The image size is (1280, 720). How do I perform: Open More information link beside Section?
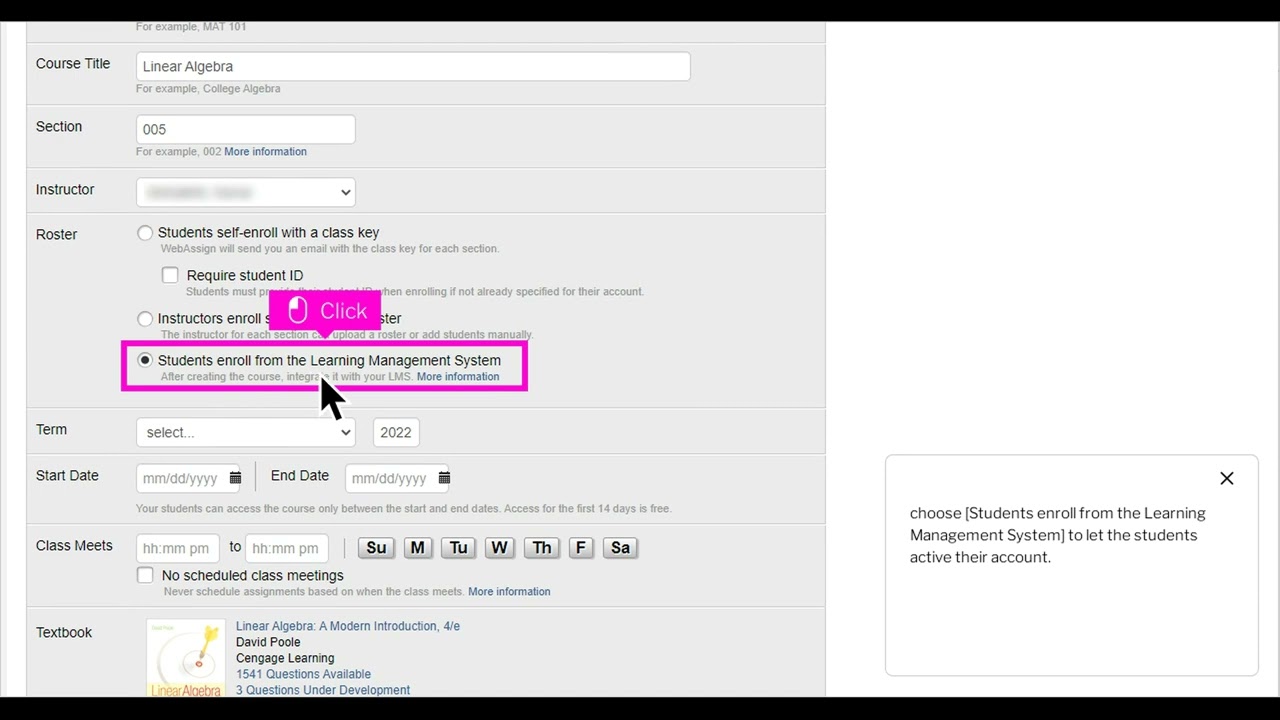pyautogui.click(x=265, y=152)
